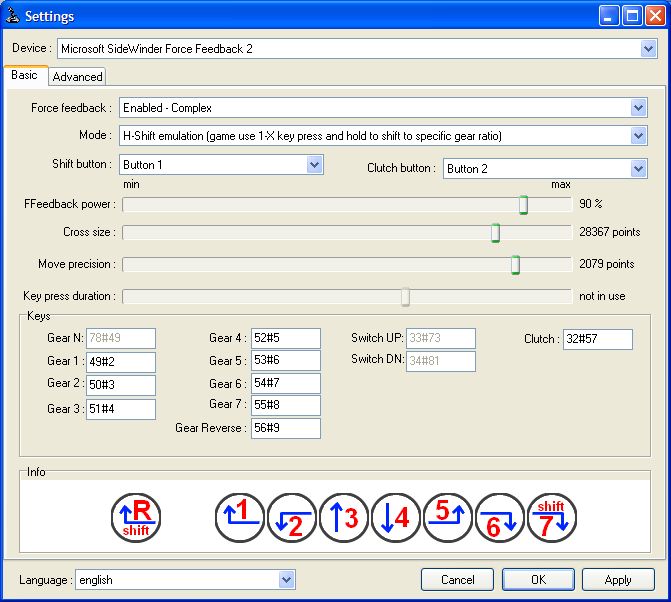Click the gear 2 pattern icon
This screenshot has height=602, width=671.
(x=292, y=518)
